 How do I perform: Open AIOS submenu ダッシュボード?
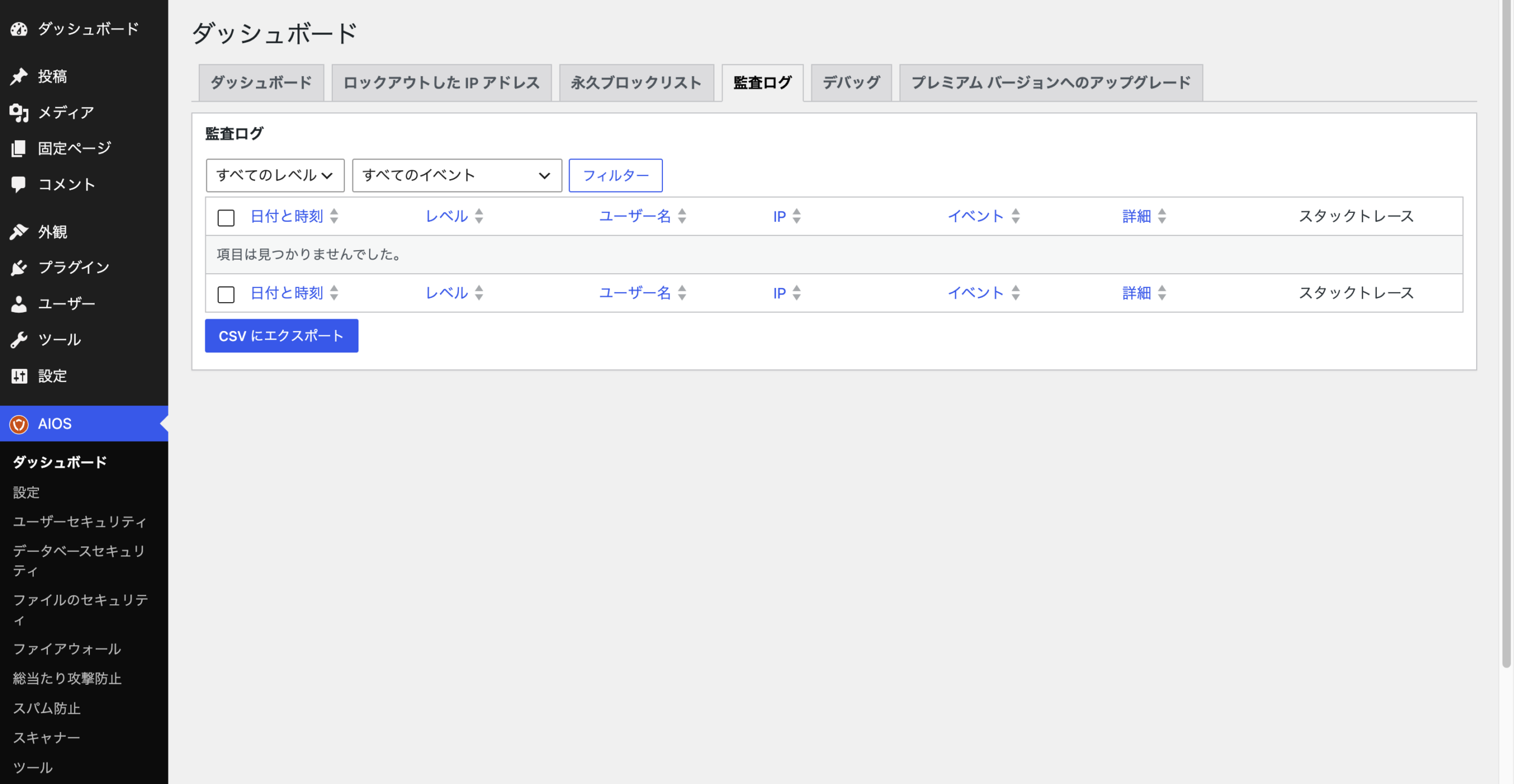coord(60,462)
